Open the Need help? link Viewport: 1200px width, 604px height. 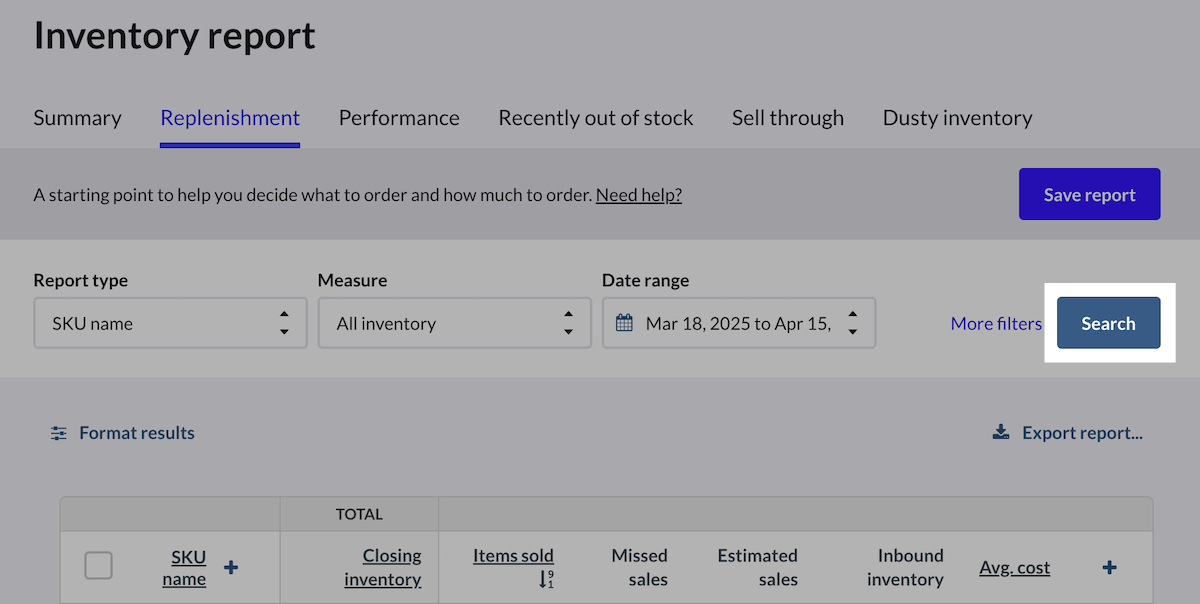tap(638, 195)
